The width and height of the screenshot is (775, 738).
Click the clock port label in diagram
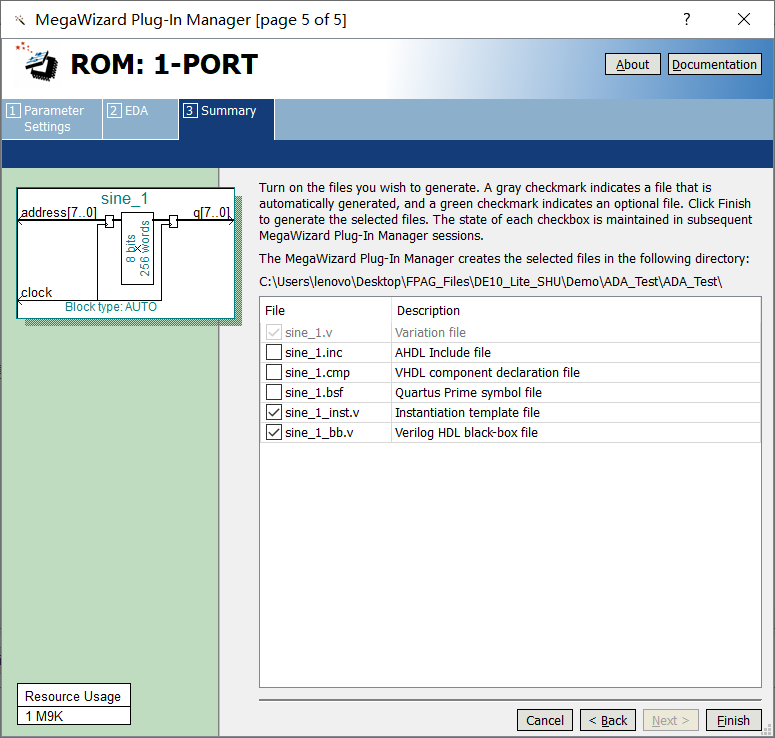pyautogui.click(x=36, y=292)
